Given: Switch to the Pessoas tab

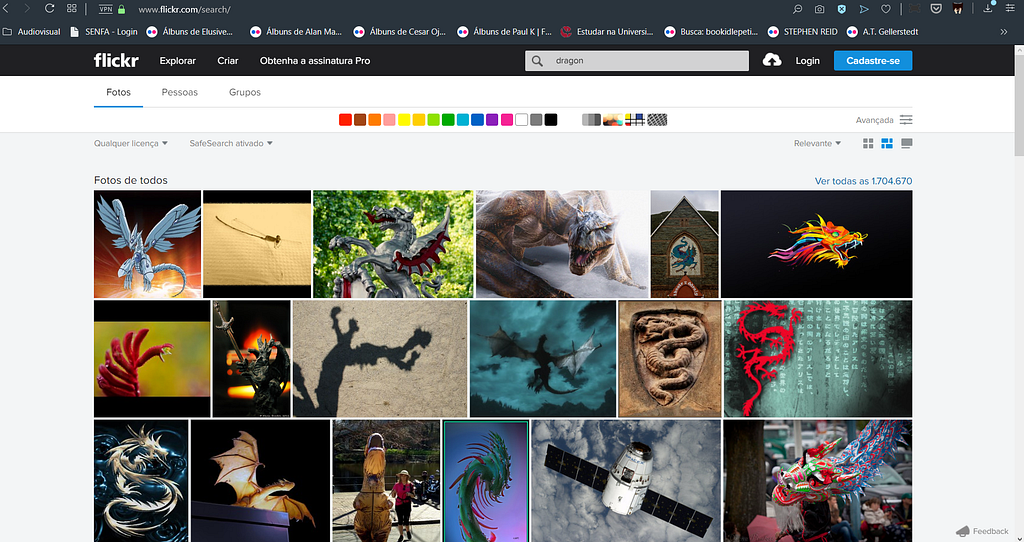Looking at the screenshot, I should coord(180,92).
